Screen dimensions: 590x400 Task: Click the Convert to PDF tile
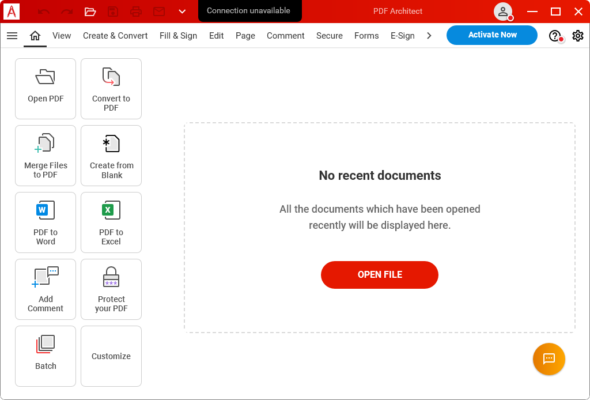coord(111,89)
